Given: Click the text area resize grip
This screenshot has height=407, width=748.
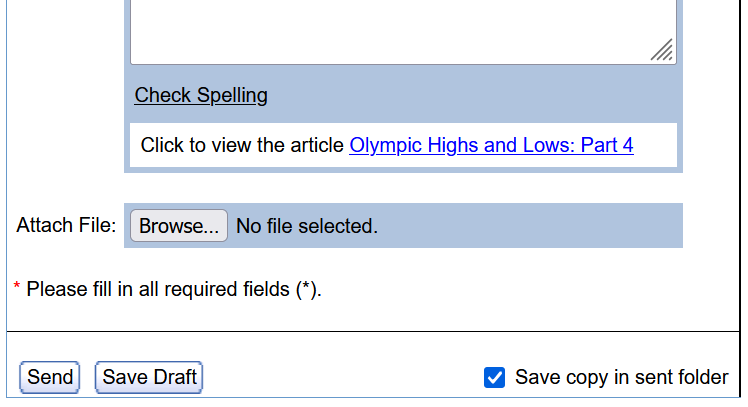Looking at the screenshot, I should (662, 51).
